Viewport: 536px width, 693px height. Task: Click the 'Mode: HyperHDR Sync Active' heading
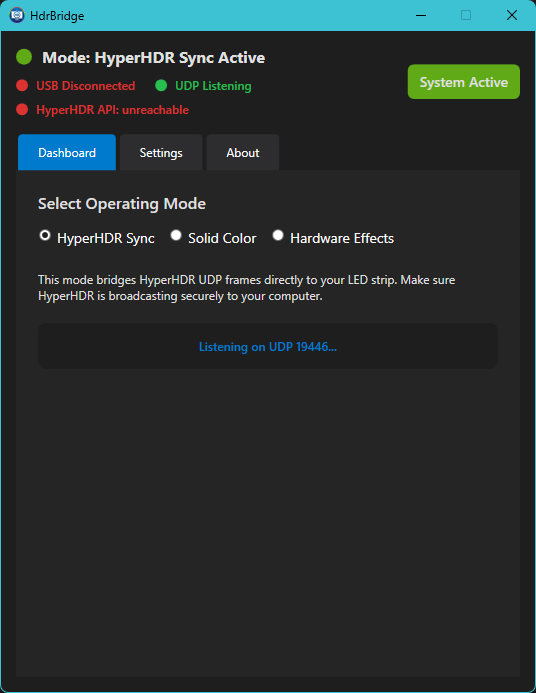[153, 57]
